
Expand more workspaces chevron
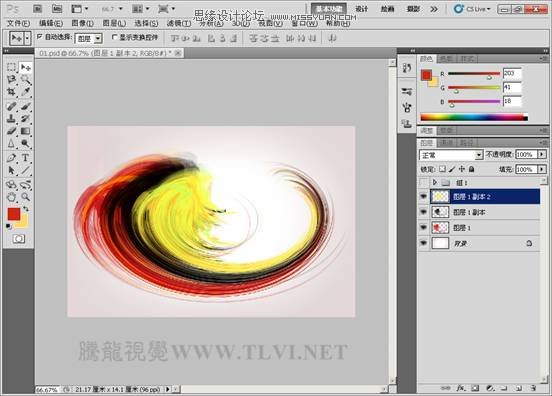[x=434, y=9]
